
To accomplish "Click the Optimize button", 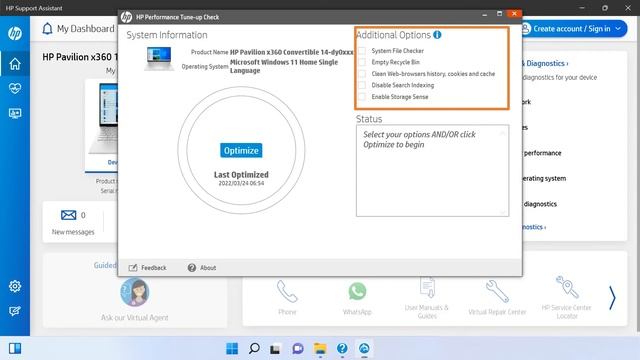I will pyautogui.click(x=241, y=151).
